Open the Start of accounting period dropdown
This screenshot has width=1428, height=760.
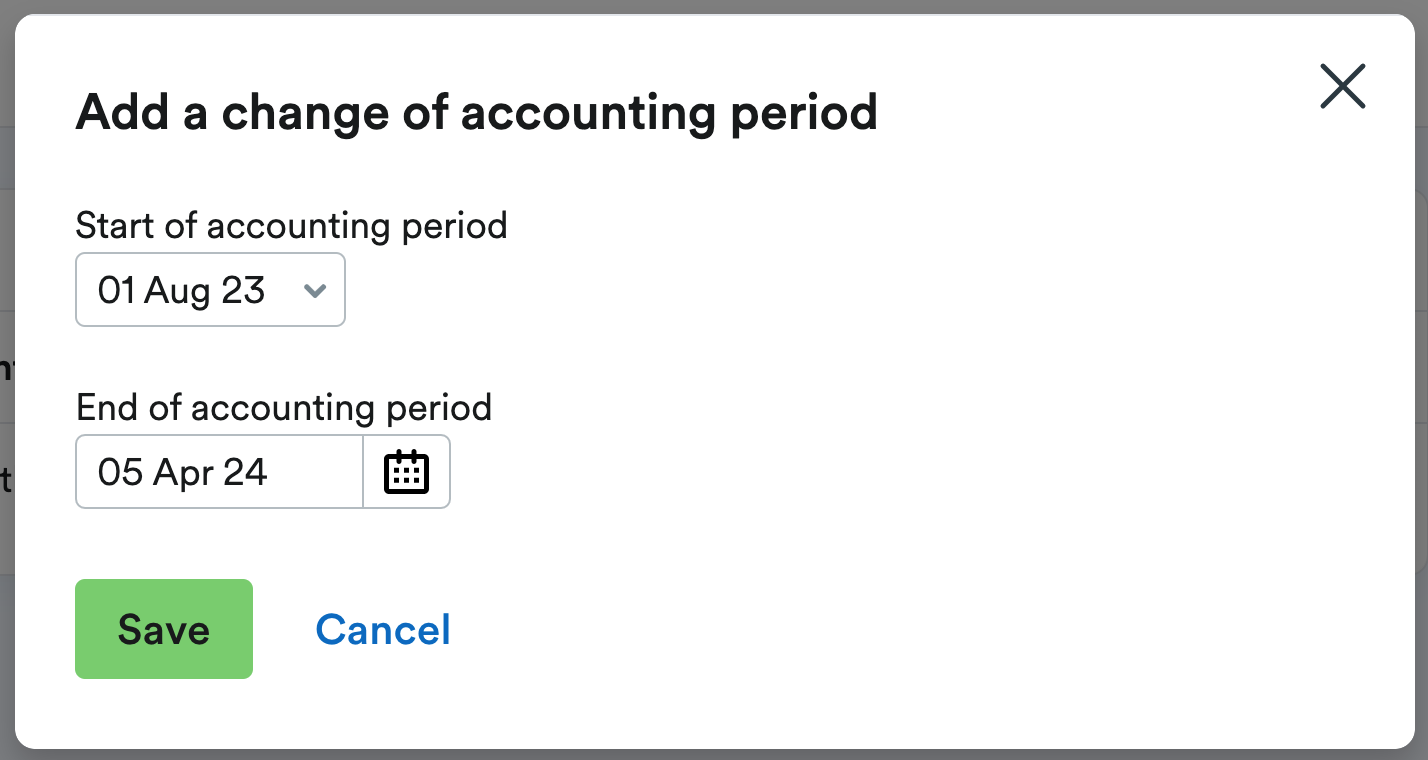pos(210,290)
